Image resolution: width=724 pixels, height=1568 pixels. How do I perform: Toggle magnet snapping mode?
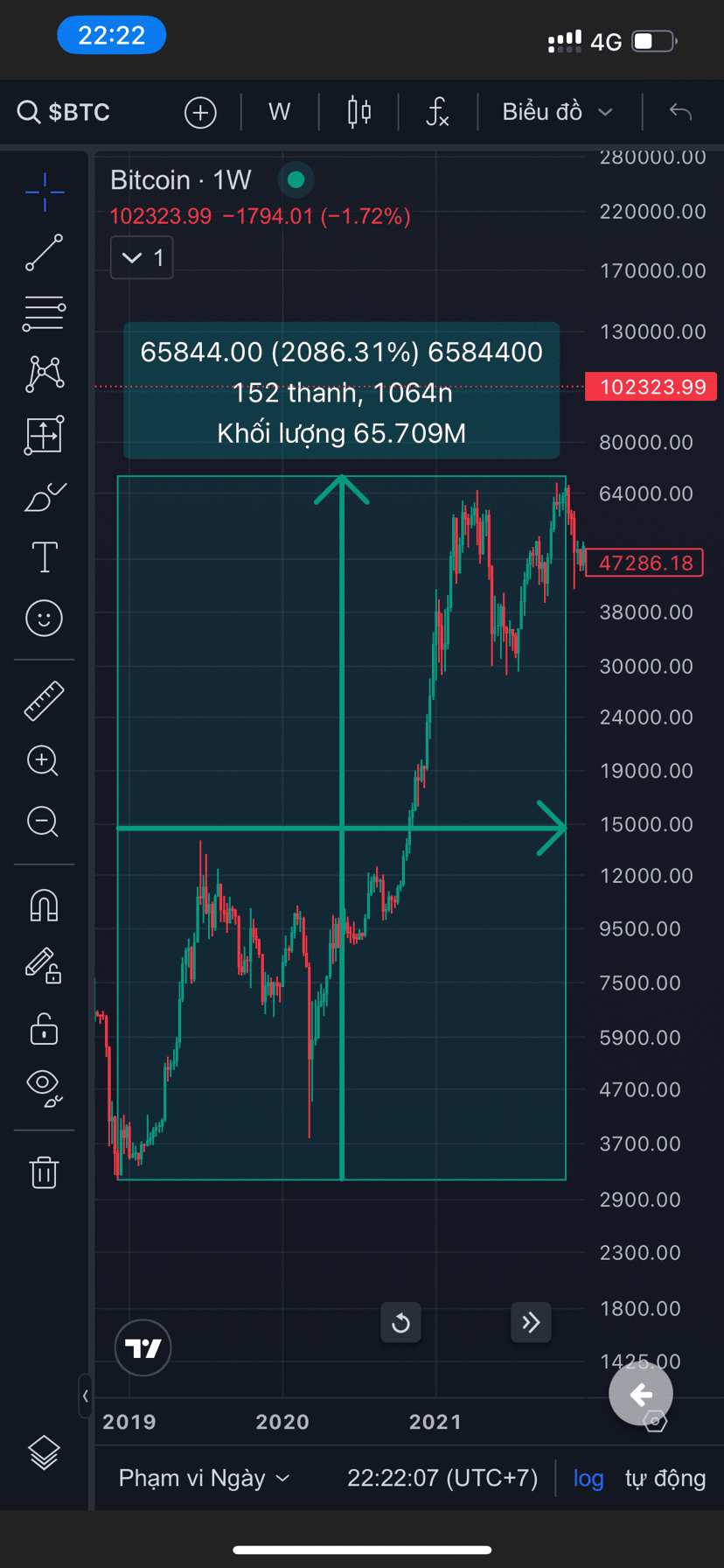44,906
